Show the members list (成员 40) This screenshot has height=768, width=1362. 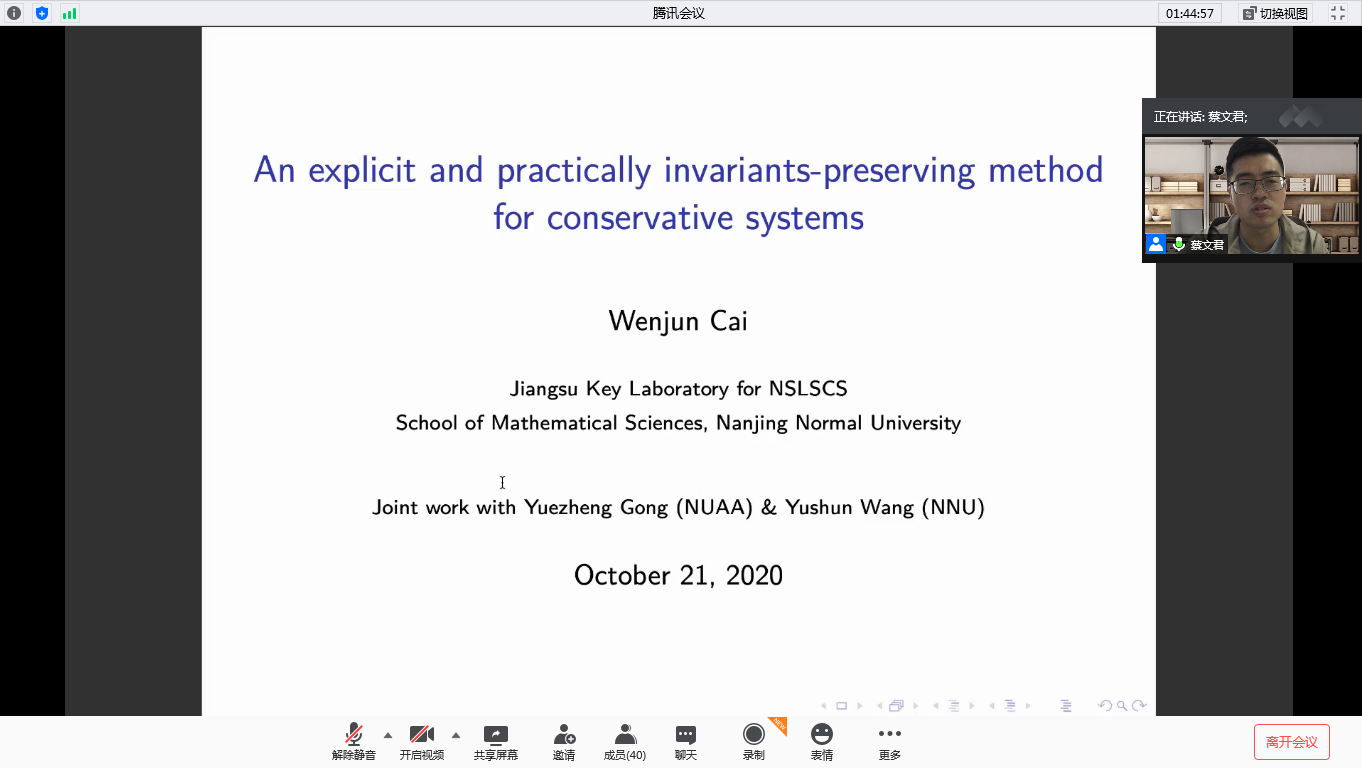tap(625, 741)
